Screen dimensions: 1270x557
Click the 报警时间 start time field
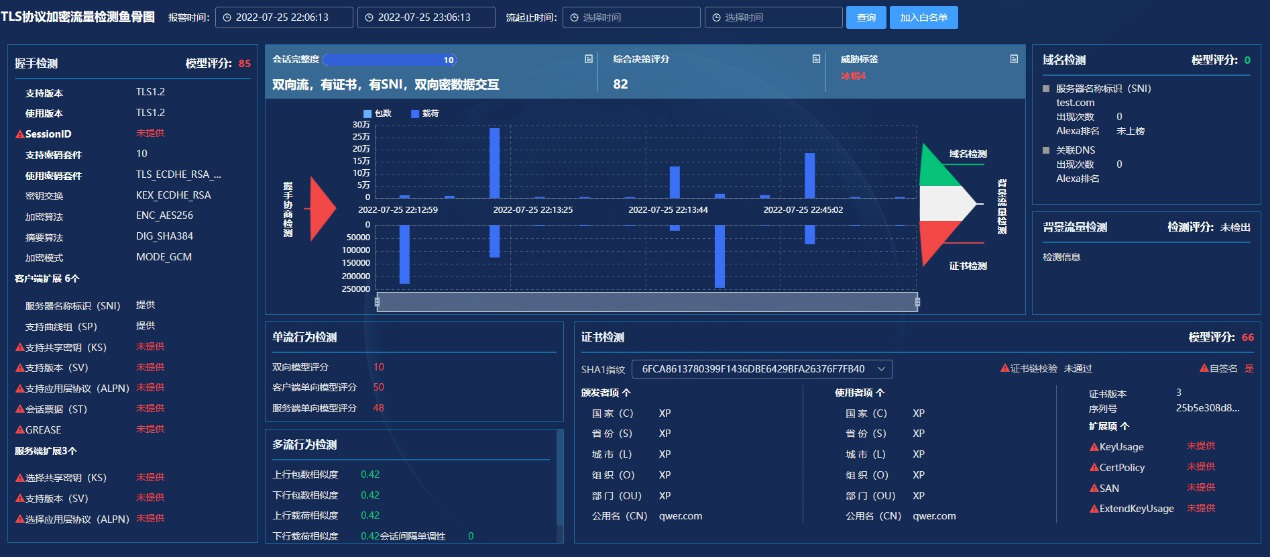(x=284, y=17)
